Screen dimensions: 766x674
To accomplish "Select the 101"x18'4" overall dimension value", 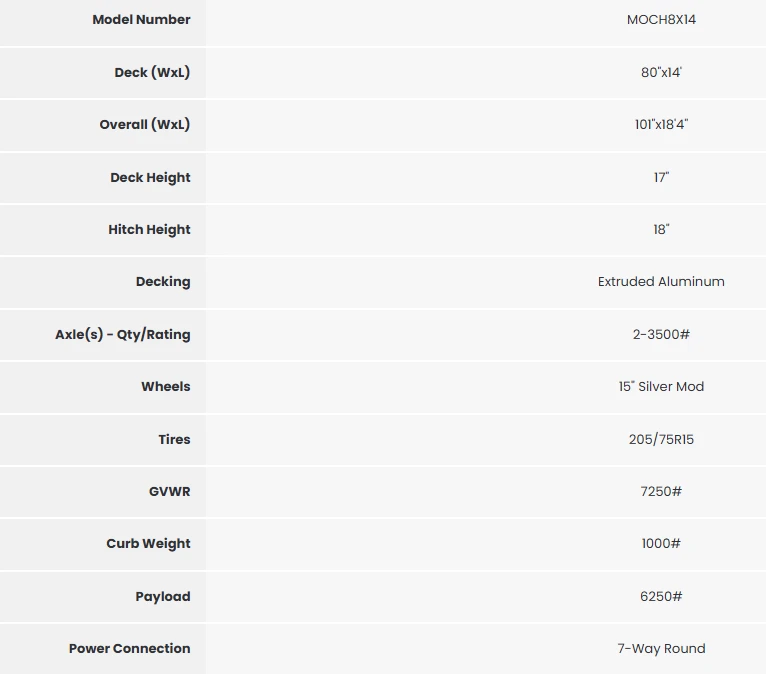I will pos(661,125).
